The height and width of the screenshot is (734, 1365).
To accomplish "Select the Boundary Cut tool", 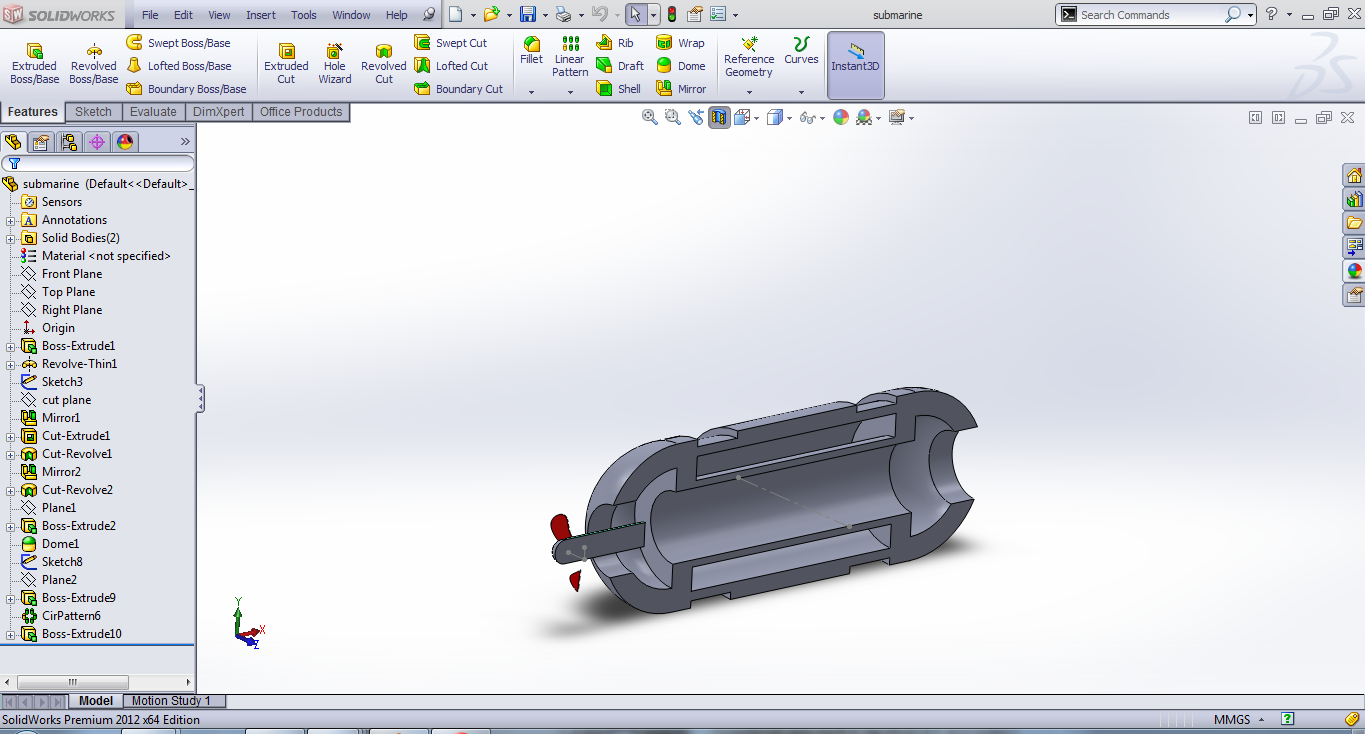I will (x=459, y=89).
